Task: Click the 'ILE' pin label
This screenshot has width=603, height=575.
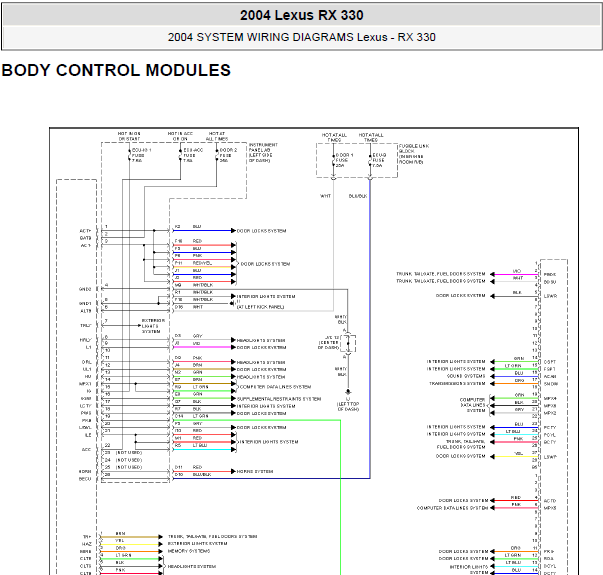Action: 88,435
